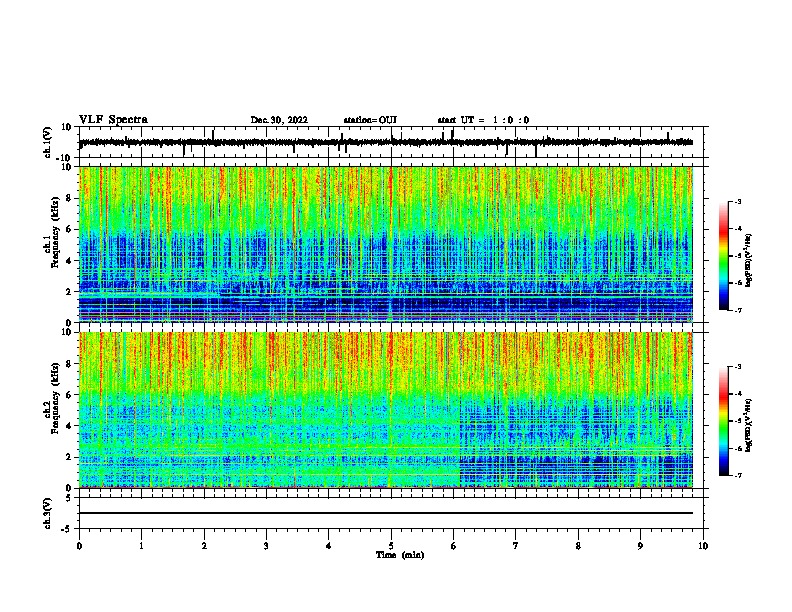Click the ch.1(V) waveform trace panel
This screenshot has height=612, width=792.
click(393, 142)
